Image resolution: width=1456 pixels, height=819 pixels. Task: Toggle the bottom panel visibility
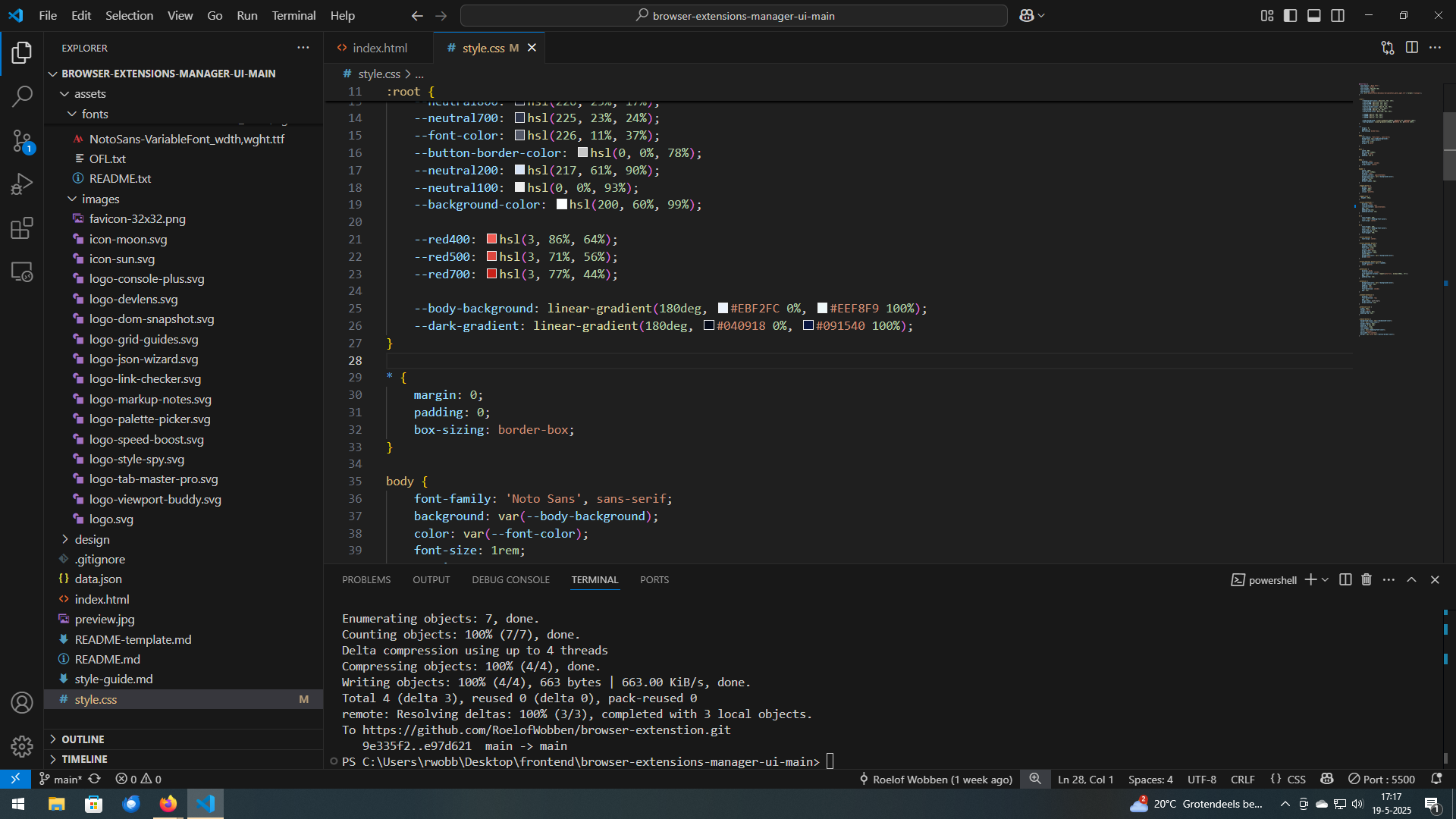1314,15
